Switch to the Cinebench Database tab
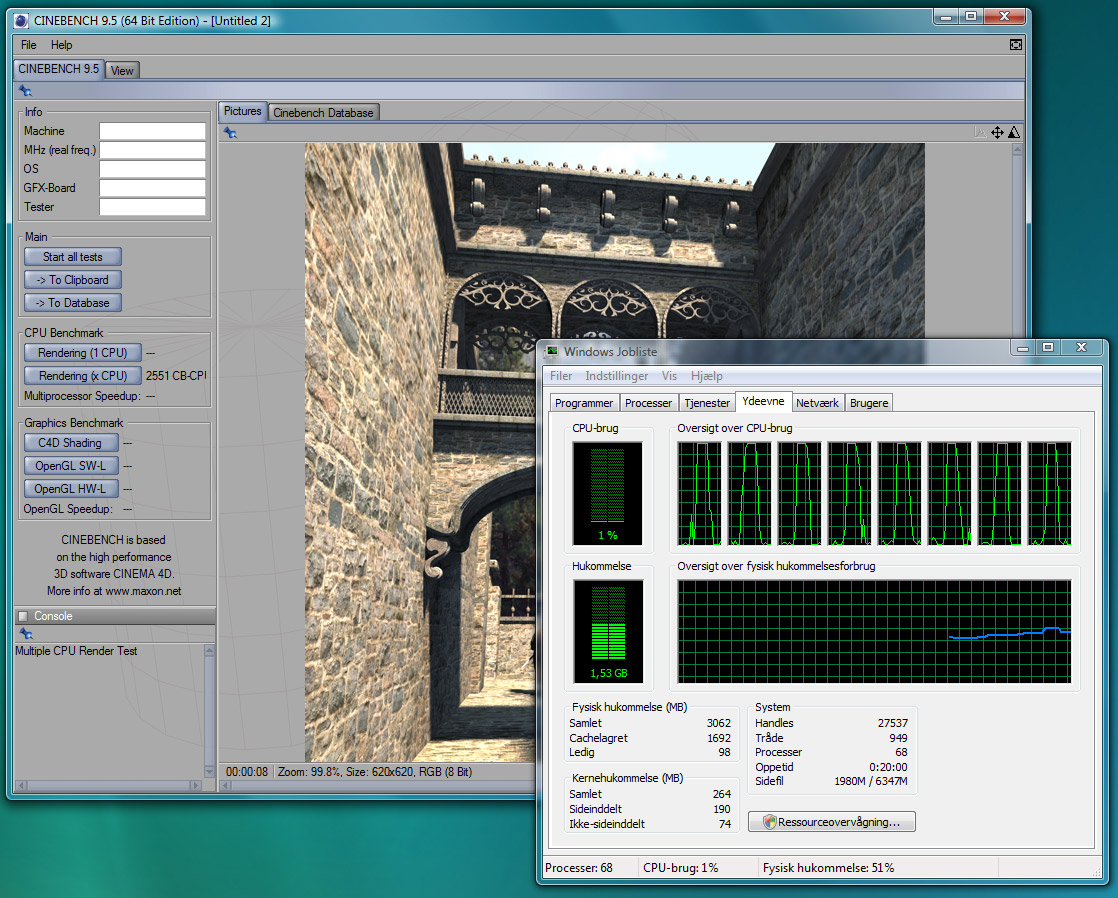Image resolution: width=1118 pixels, height=898 pixels. click(323, 113)
